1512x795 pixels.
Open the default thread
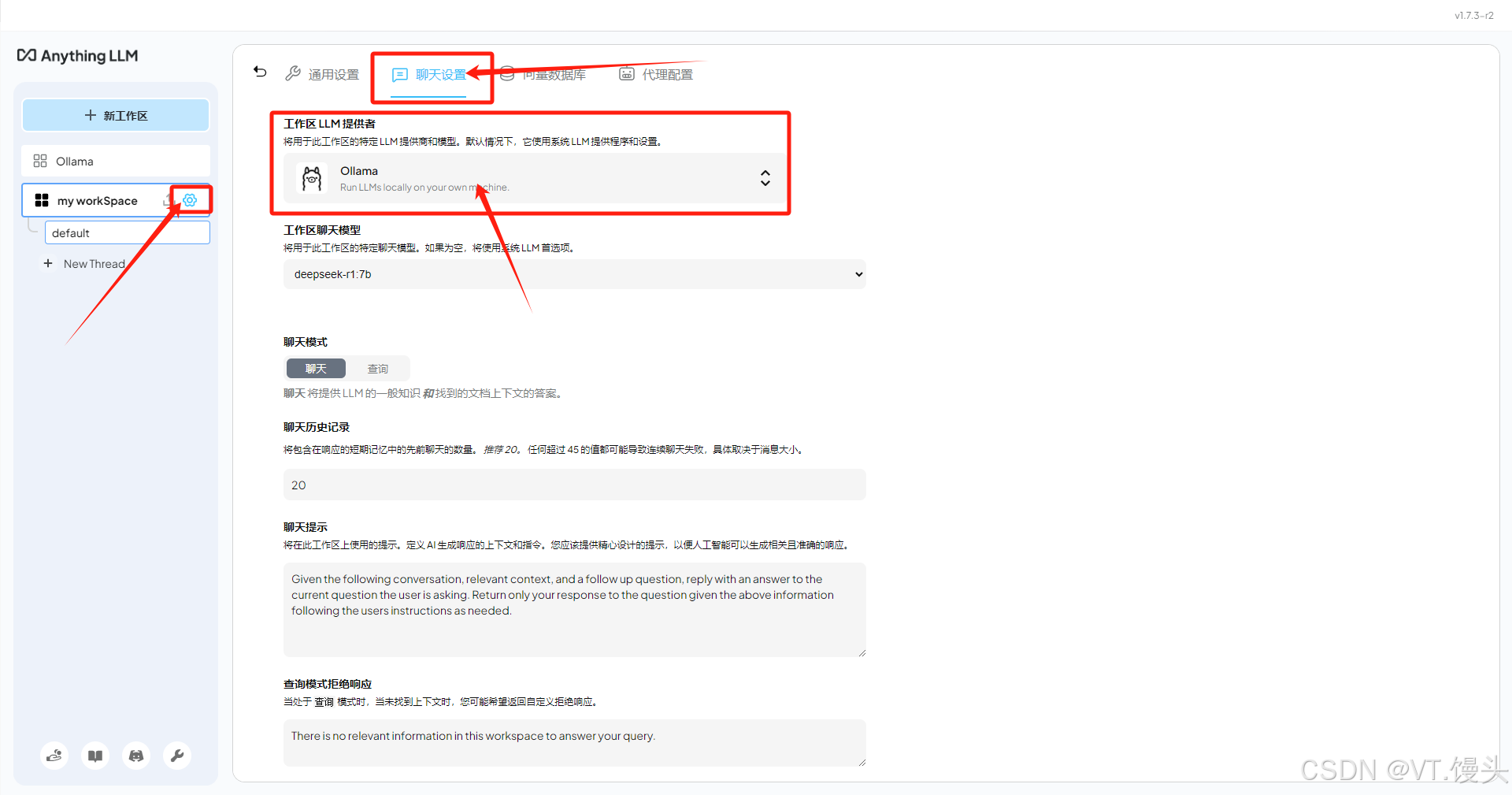[128, 232]
